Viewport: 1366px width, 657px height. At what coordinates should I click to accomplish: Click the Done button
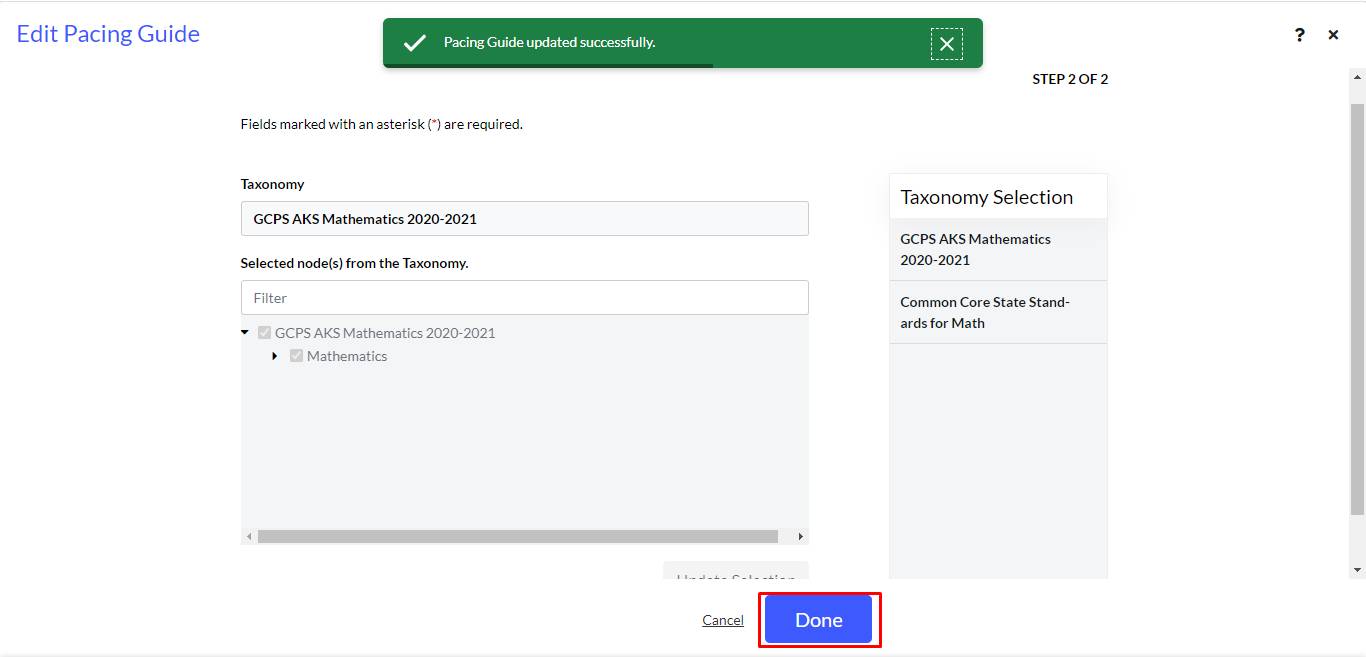coord(818,620)
